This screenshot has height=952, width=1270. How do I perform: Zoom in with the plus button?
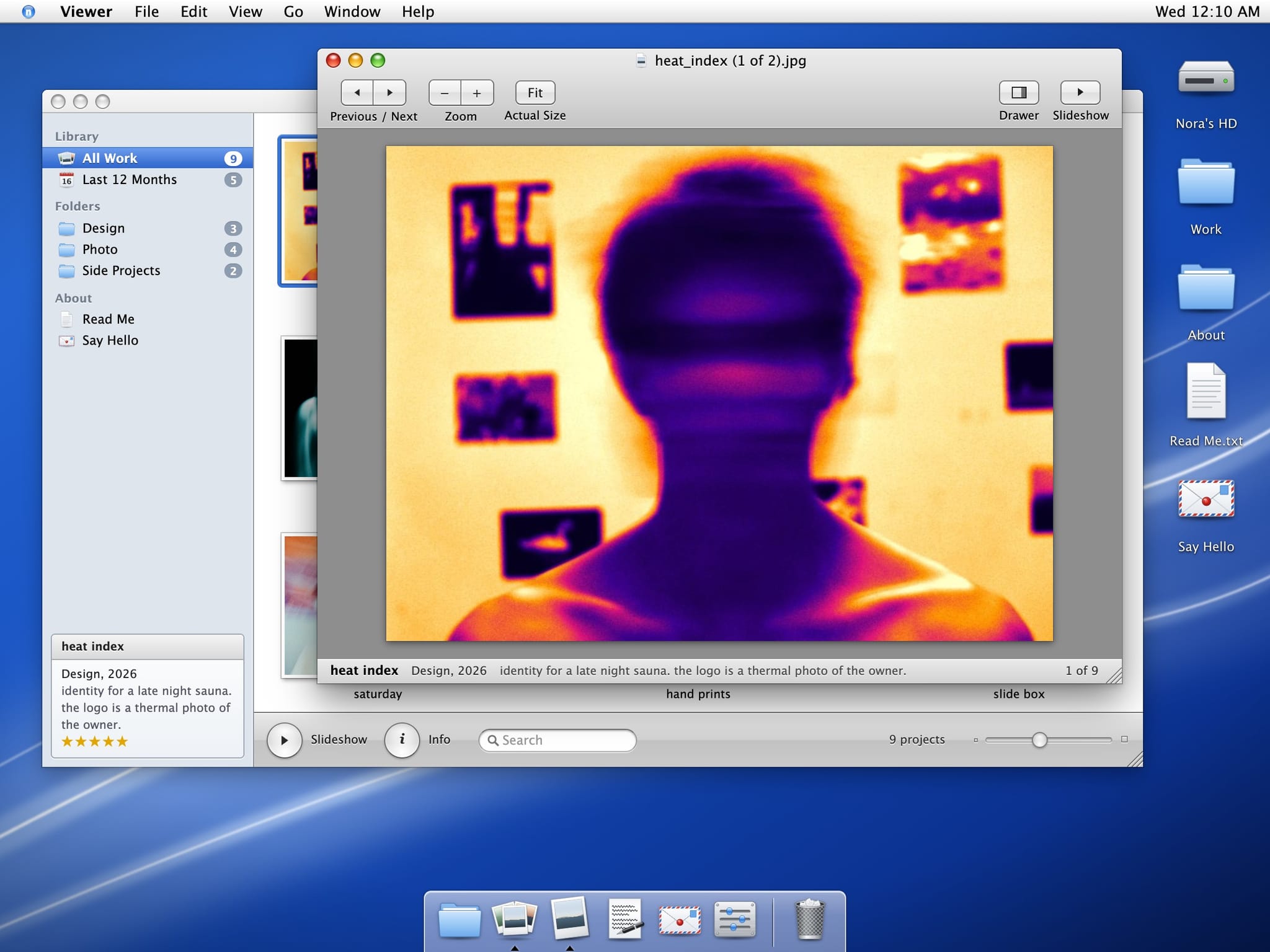pos(477,93)
